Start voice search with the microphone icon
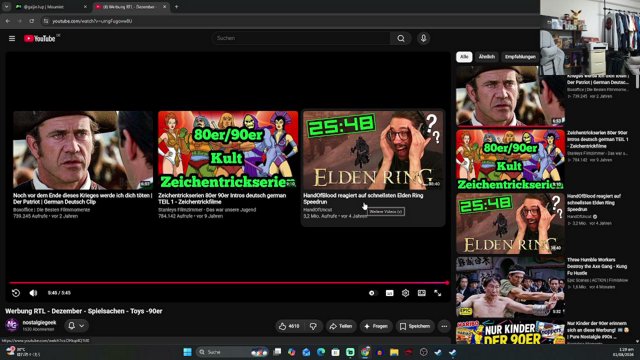 point(423,38)
